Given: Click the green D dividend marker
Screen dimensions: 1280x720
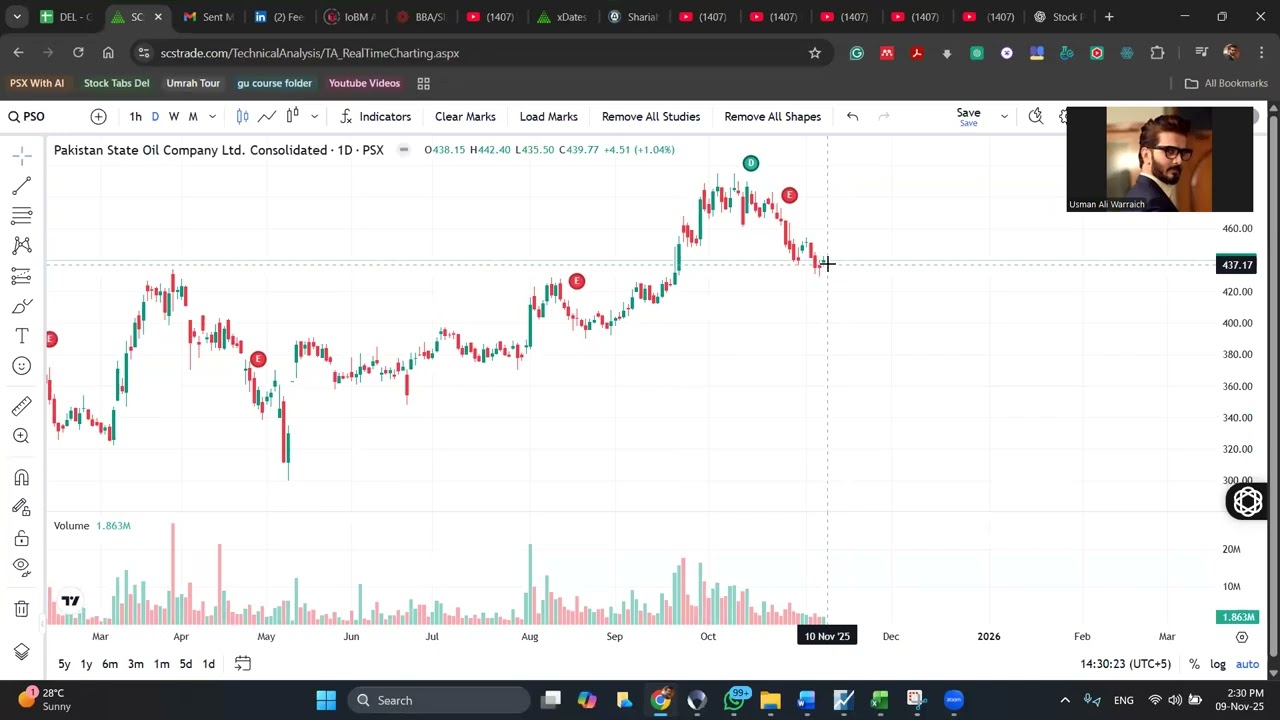Looking at the screenshot, I should 751,163.
